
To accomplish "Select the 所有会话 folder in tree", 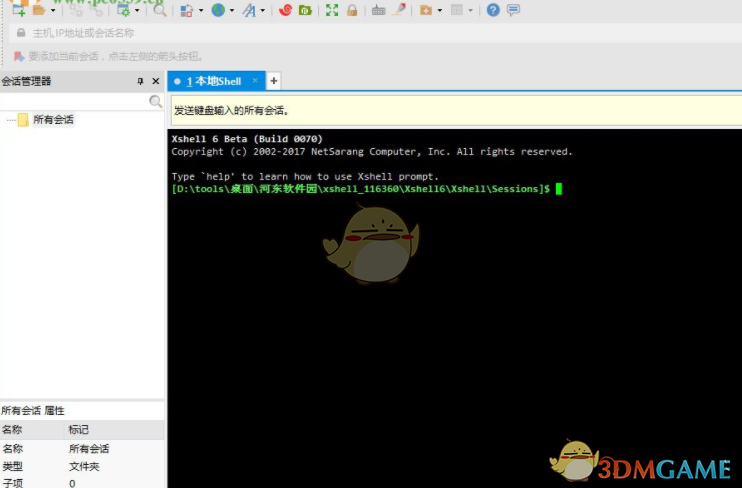I will point(53,120).
